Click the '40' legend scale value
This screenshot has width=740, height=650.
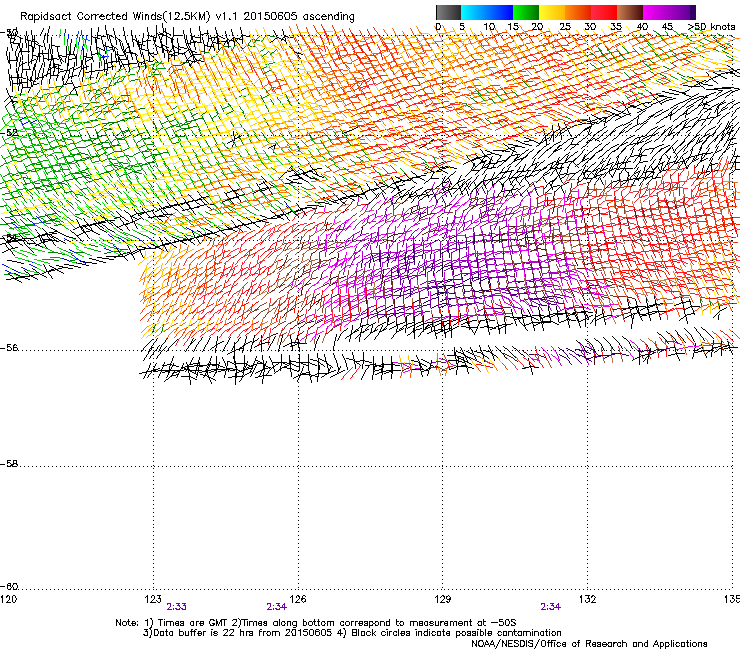click(x=642, y=27)
